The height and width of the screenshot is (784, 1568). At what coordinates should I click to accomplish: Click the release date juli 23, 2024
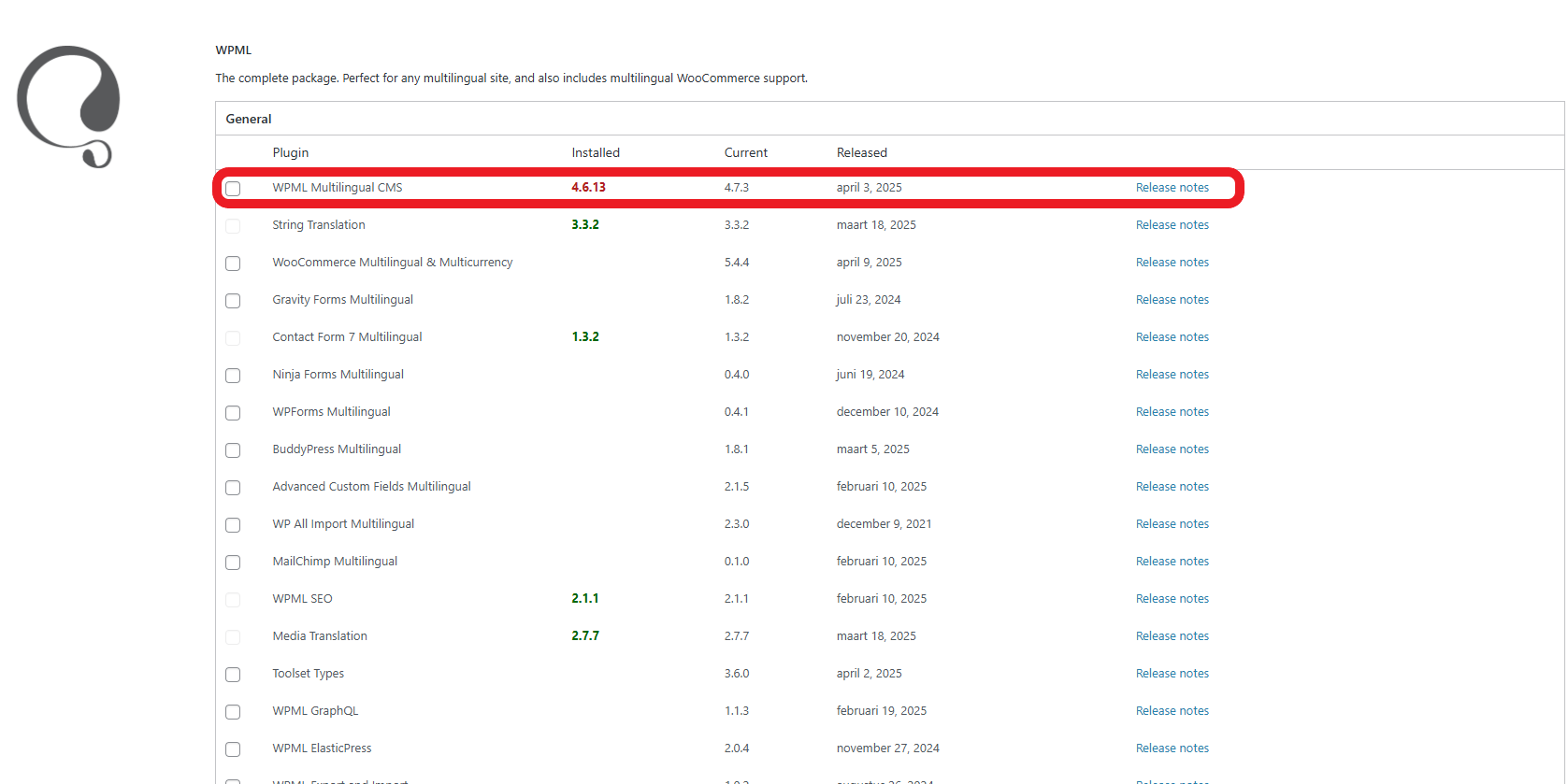(869, 300)
